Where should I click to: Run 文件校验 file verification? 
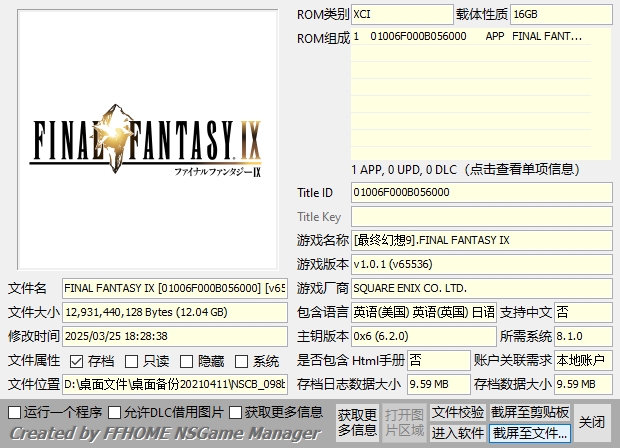coord(458,412)
